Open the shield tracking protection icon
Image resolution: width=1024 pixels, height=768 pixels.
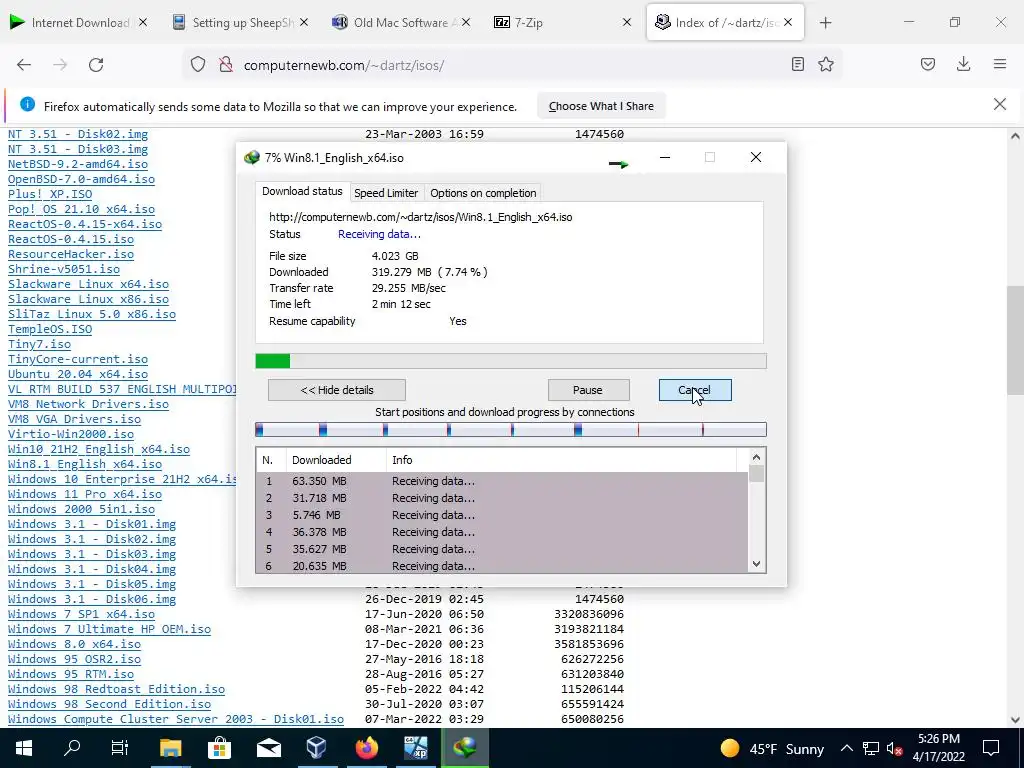pyautogui.click(x=198, y=65)
